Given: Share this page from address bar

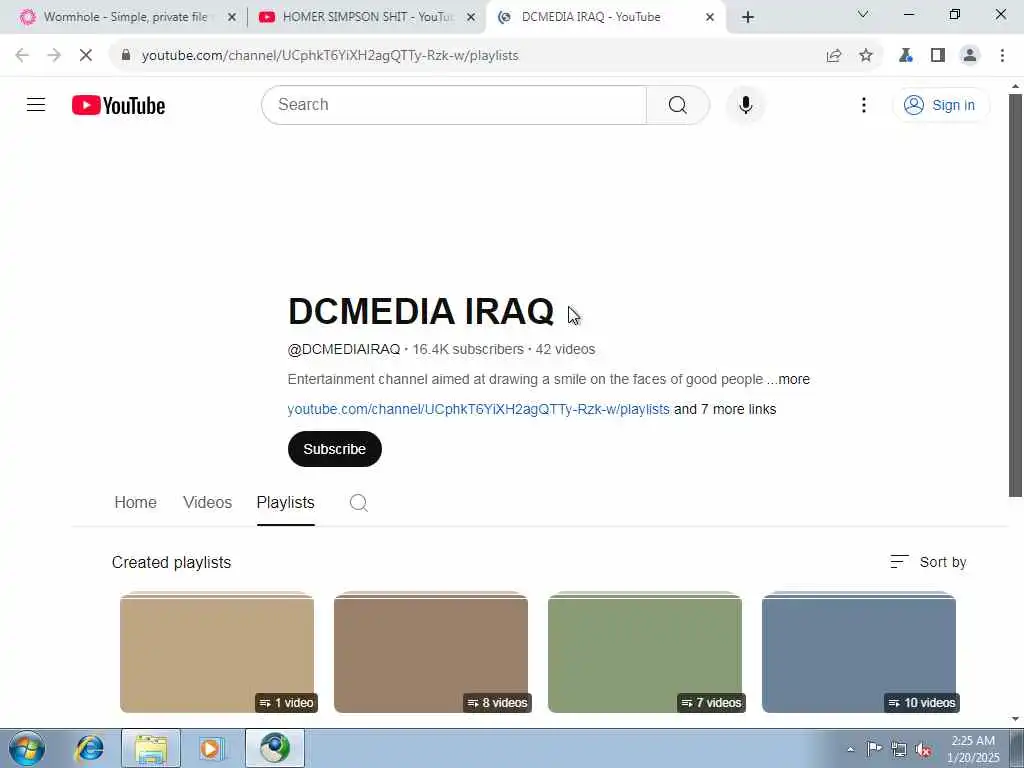Looking at the screenshot, I should click(833, 56).
